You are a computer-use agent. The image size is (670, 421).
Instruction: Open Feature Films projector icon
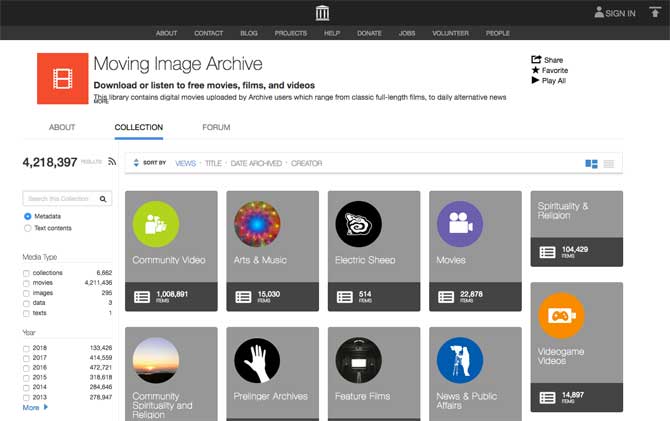pyautogui.click(x=359, y=360)
